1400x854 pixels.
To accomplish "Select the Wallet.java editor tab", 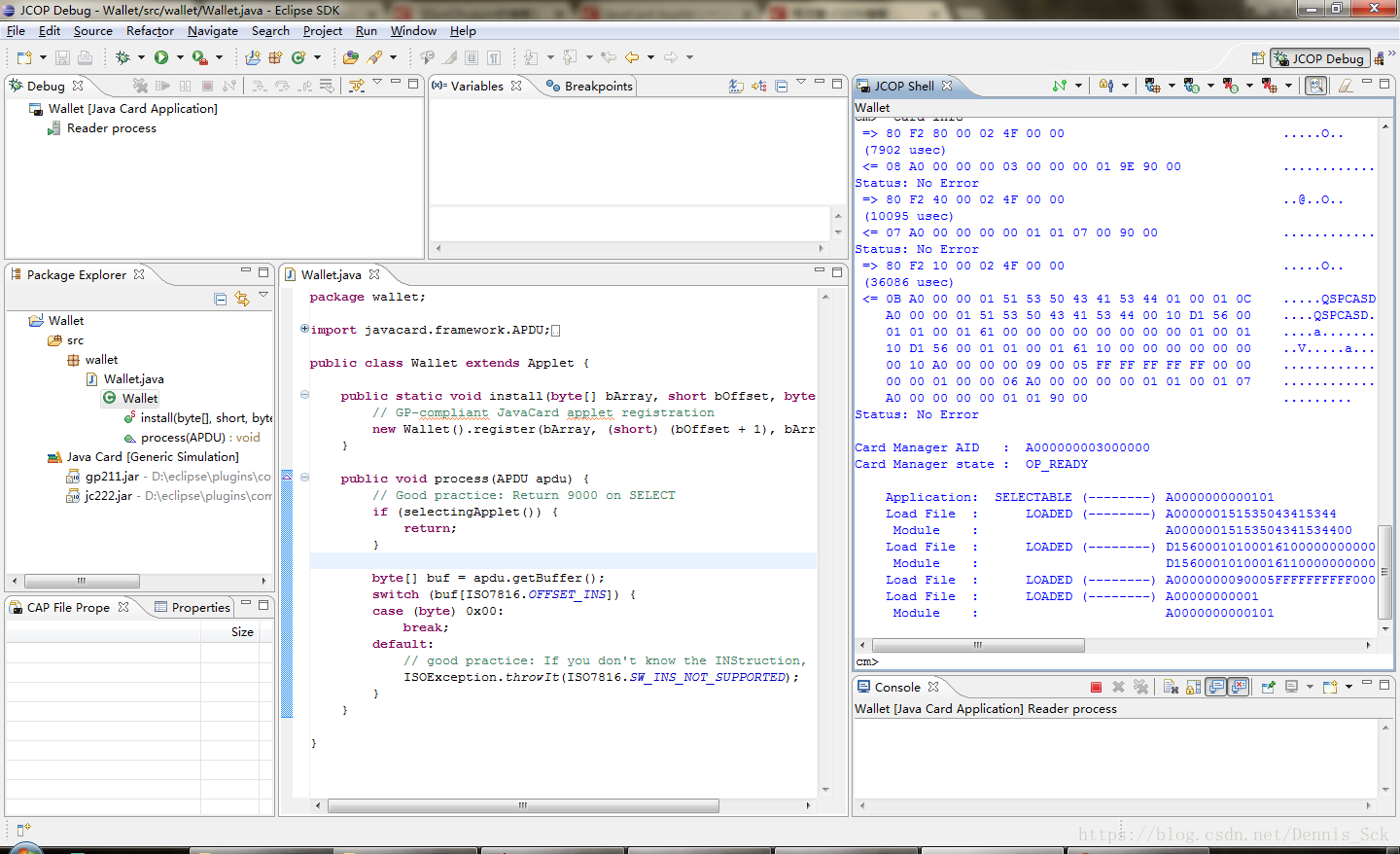I will tap(332, 275).
